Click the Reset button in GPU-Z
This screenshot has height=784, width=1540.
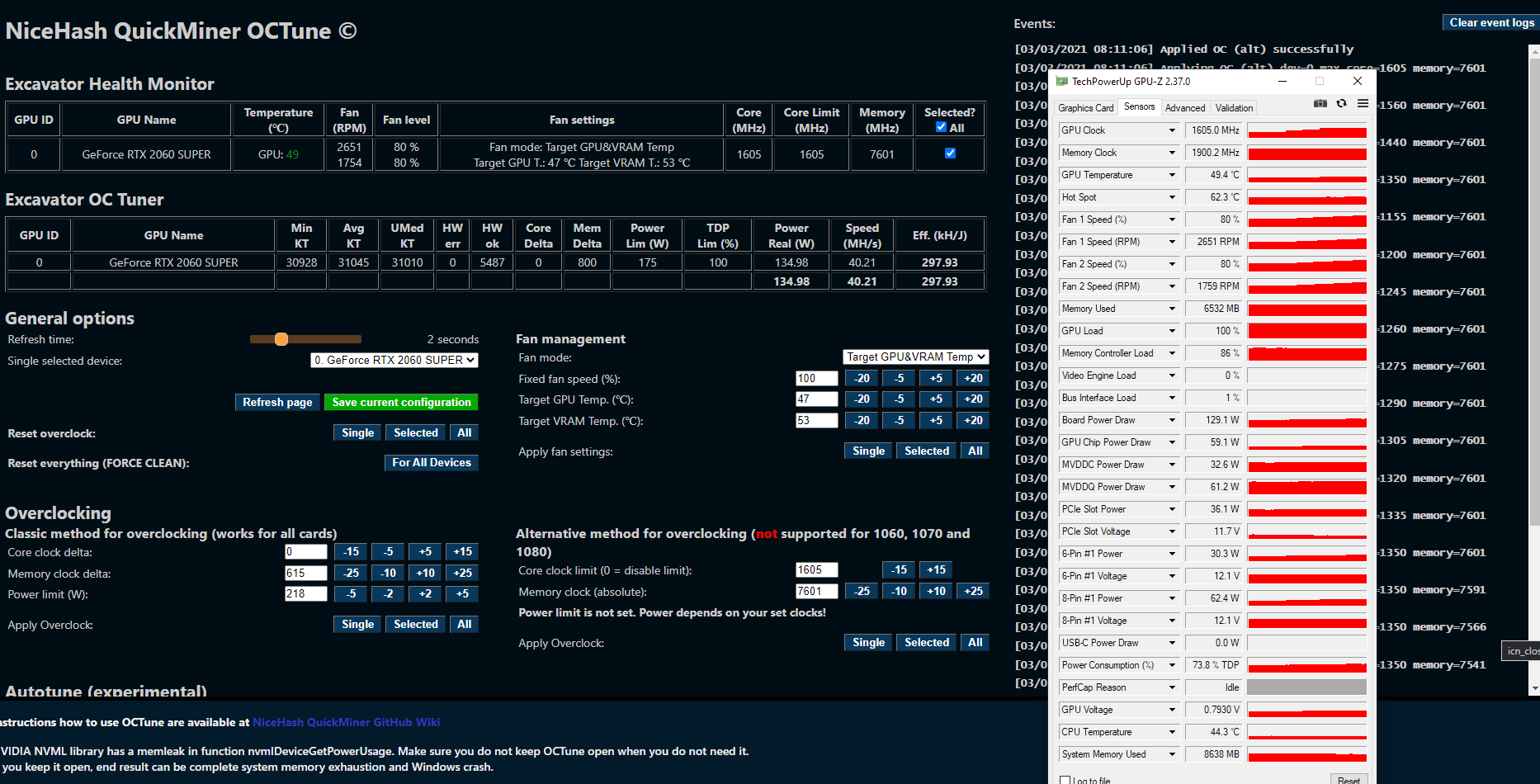[x=1349, y=779]
